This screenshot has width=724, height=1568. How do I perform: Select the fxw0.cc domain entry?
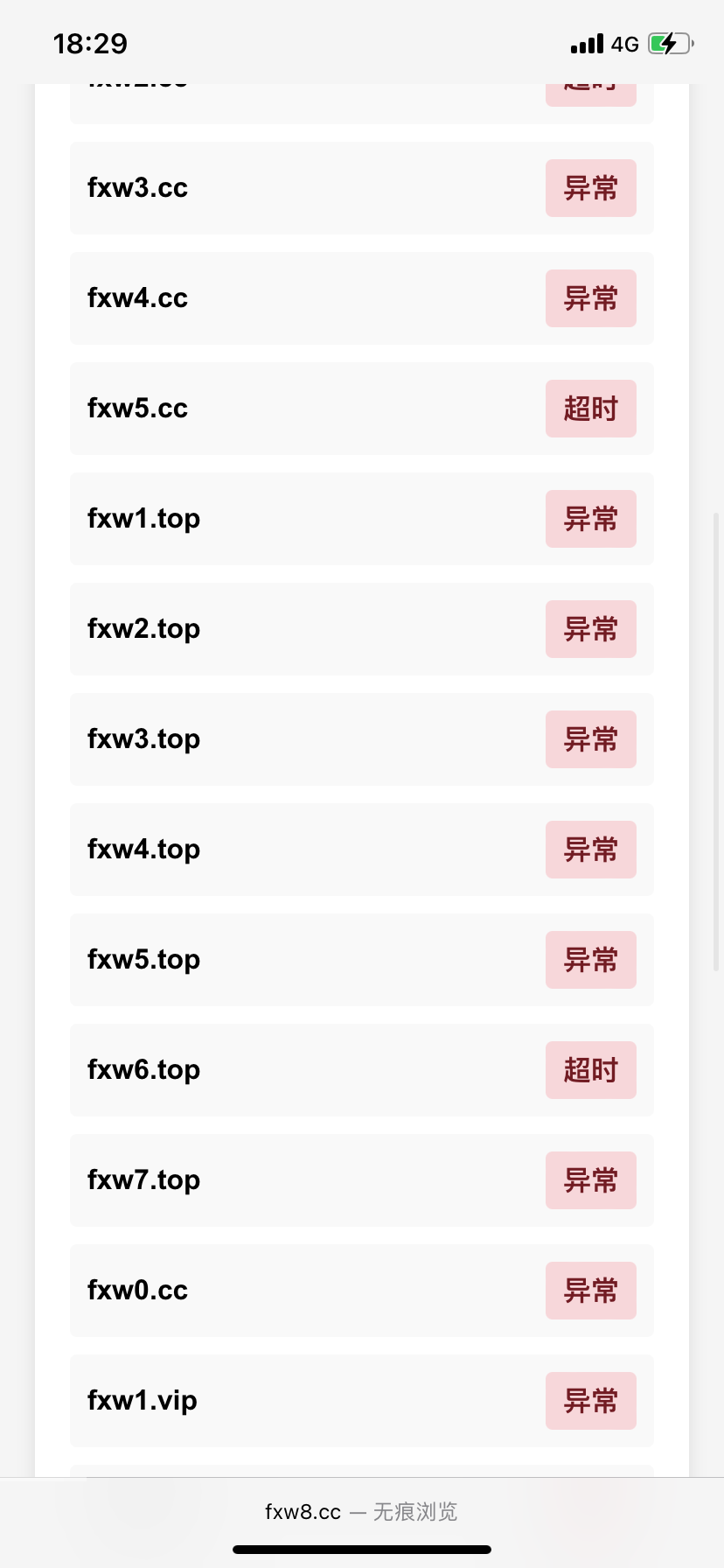tap(138, 1291)
